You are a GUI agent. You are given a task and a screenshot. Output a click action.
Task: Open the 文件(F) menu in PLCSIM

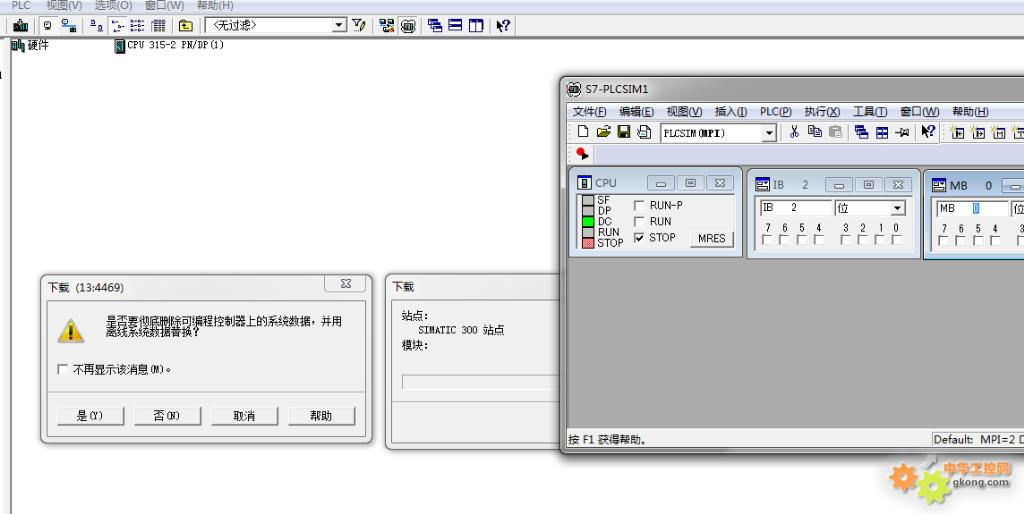[590, 112]
